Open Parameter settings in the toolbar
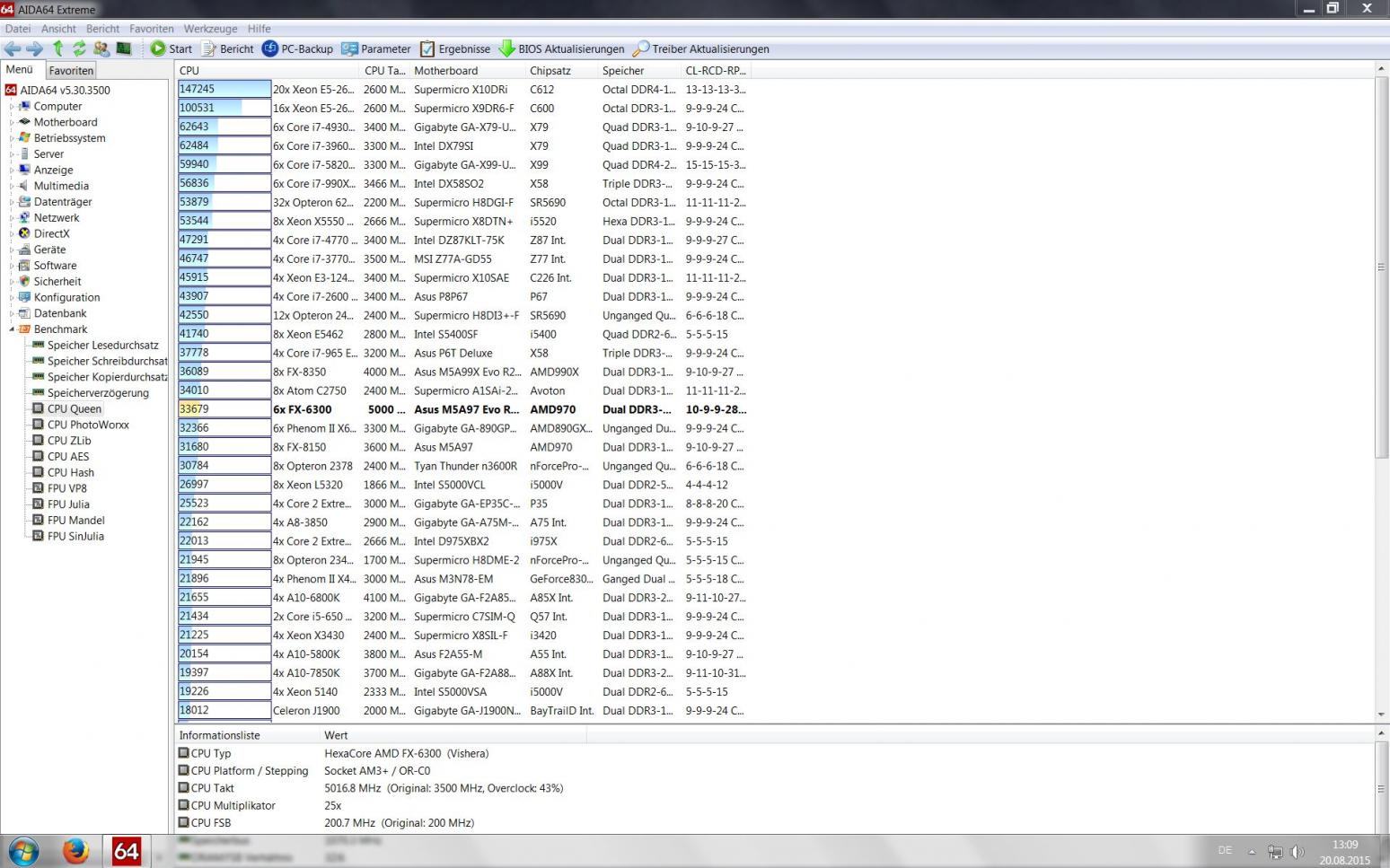 tap(376, 48)
